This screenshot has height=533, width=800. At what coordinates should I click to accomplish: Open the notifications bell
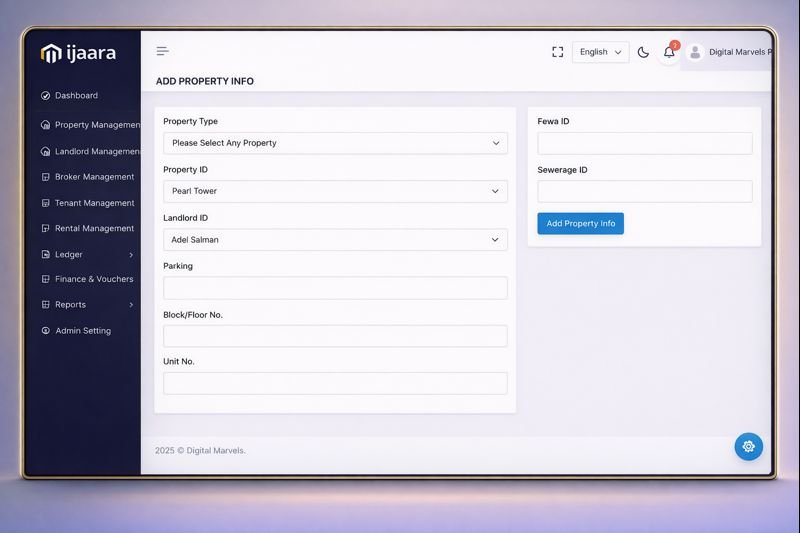669,52
